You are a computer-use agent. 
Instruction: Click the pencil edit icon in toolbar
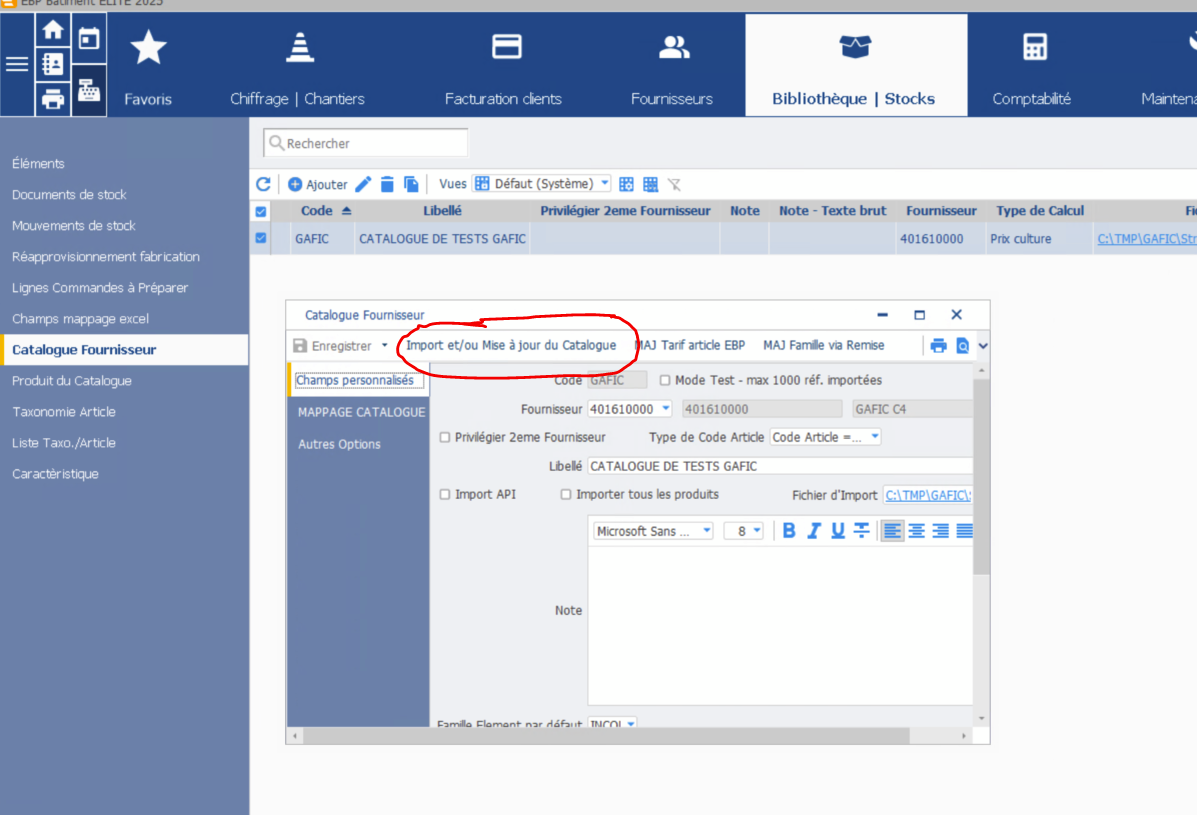pyautogui.click(x=364, y=184)
